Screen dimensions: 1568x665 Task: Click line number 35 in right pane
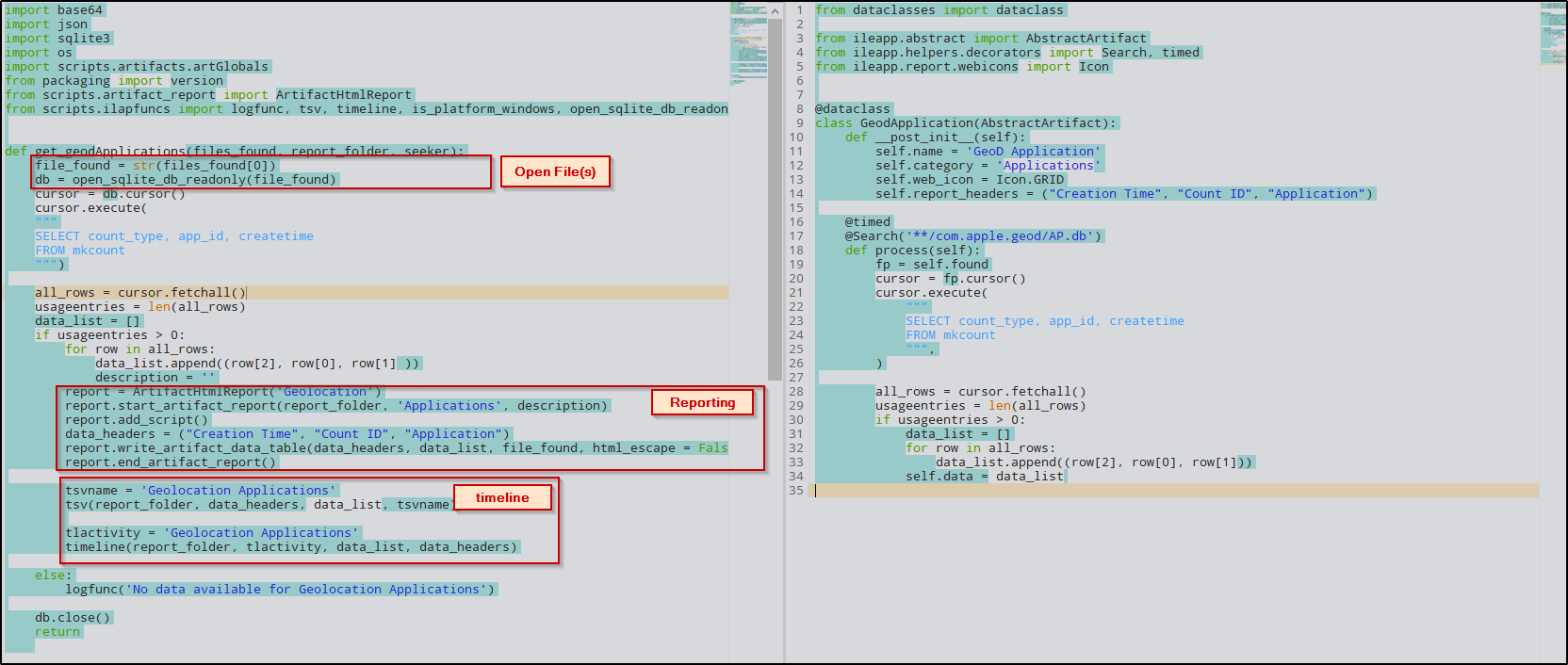coord(796,491)
